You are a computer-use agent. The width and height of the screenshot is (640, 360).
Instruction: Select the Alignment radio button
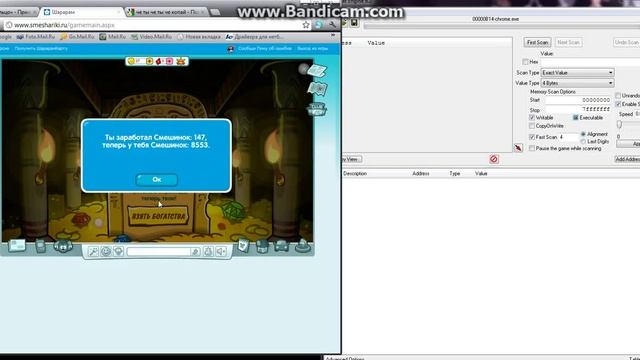coord(583,134)
